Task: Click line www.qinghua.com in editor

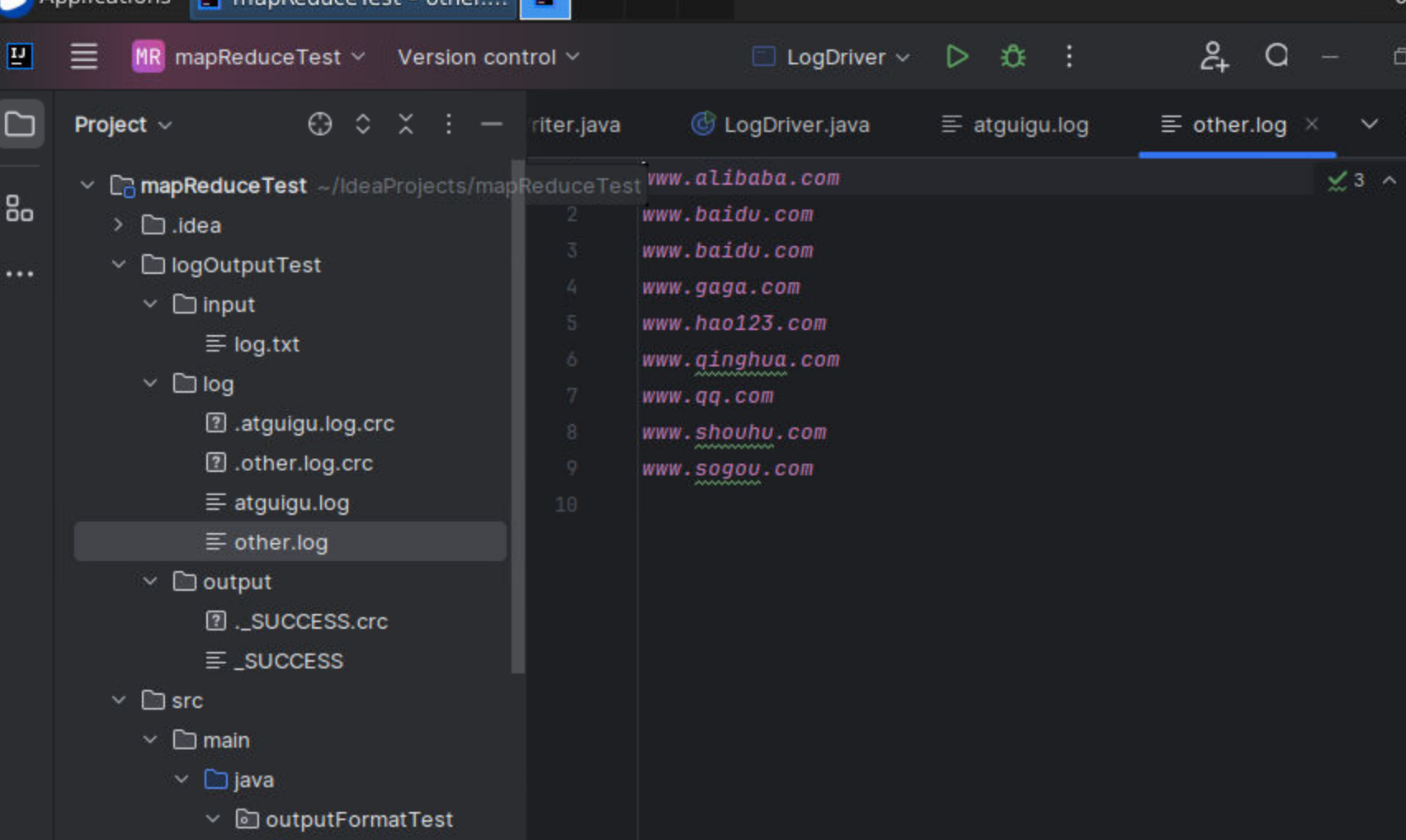Action: (x=741, y=360)
